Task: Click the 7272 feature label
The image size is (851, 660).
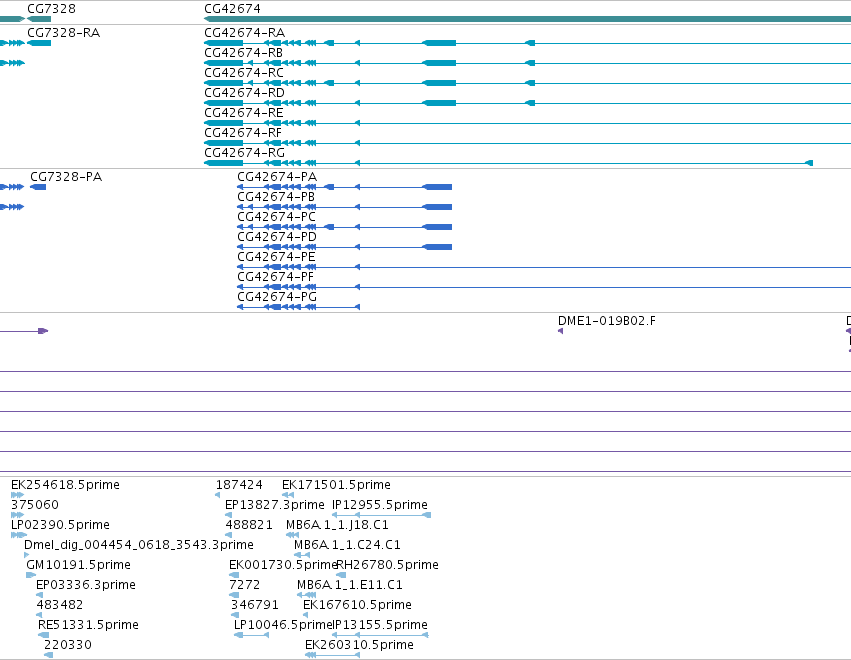Action: (245, 585)
